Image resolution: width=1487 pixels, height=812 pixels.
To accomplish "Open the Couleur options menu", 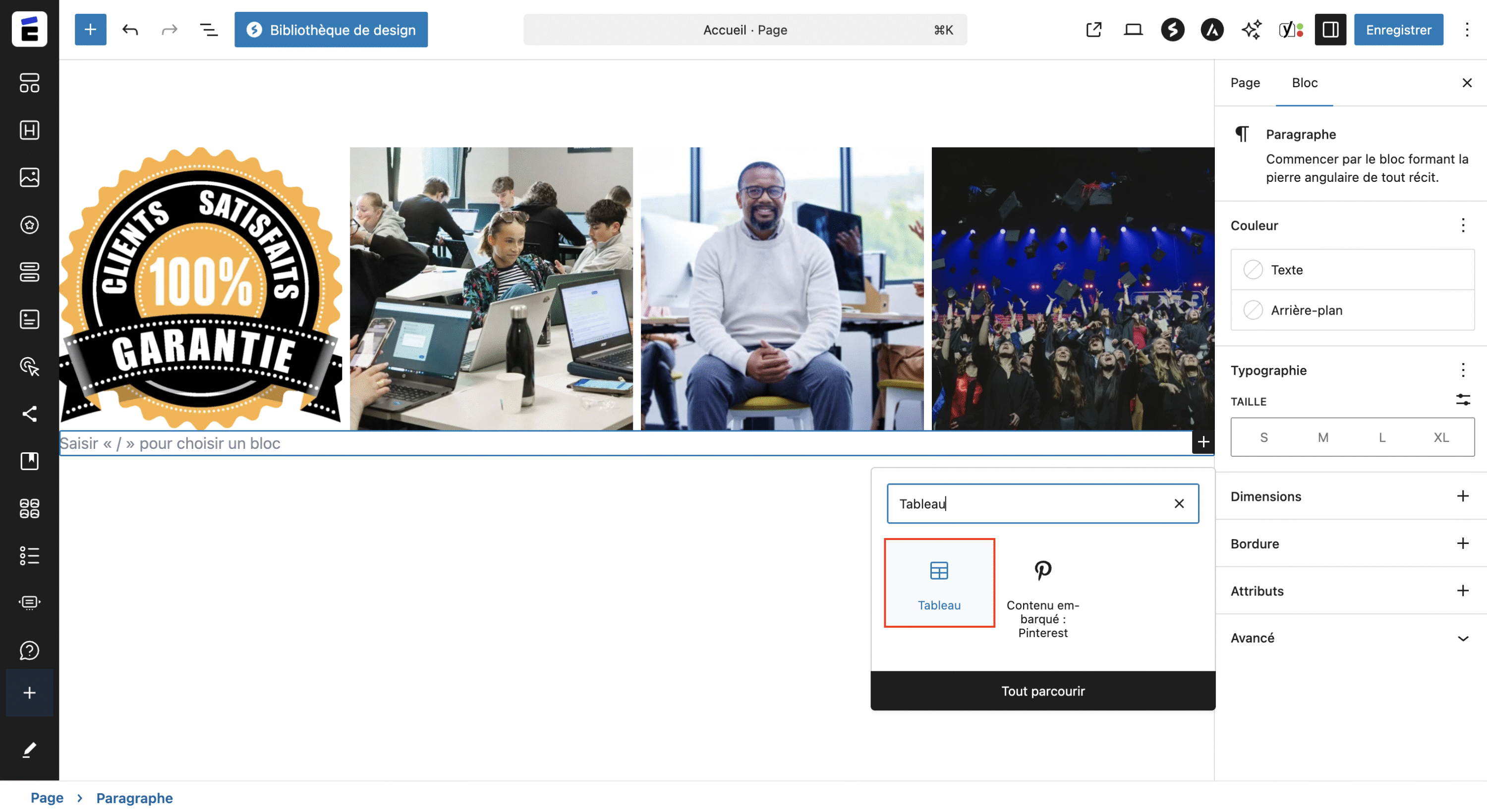I will click(1463, 225).
